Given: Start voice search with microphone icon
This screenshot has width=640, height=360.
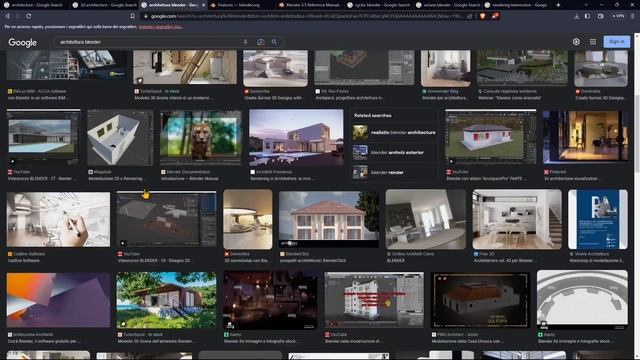Looking at the screenshot, I should (245, 42).
